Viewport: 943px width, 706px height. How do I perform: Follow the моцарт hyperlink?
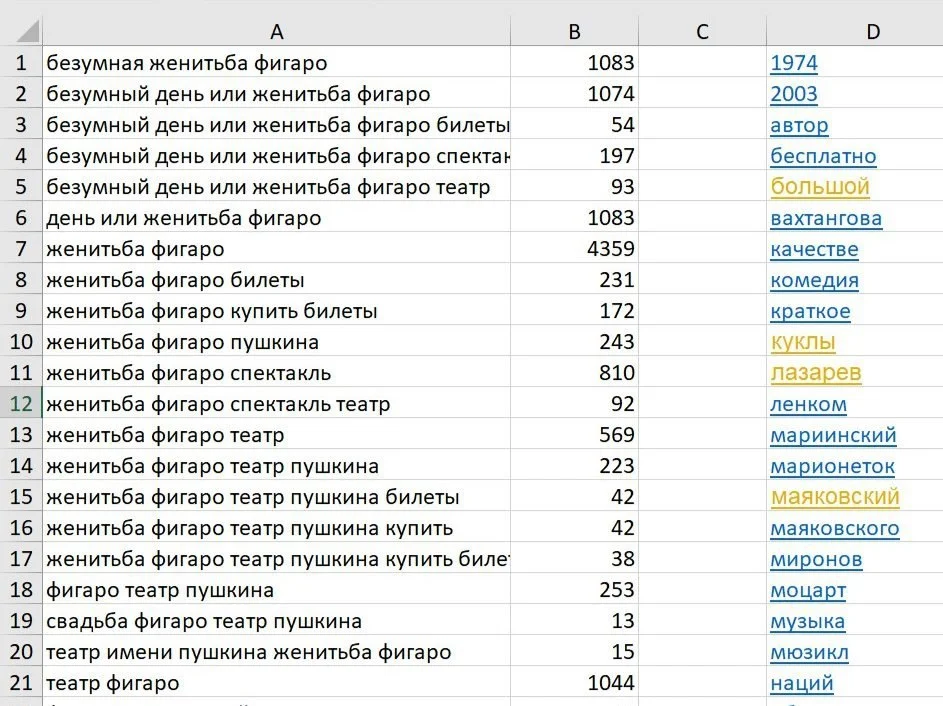(x=808, y=590)
